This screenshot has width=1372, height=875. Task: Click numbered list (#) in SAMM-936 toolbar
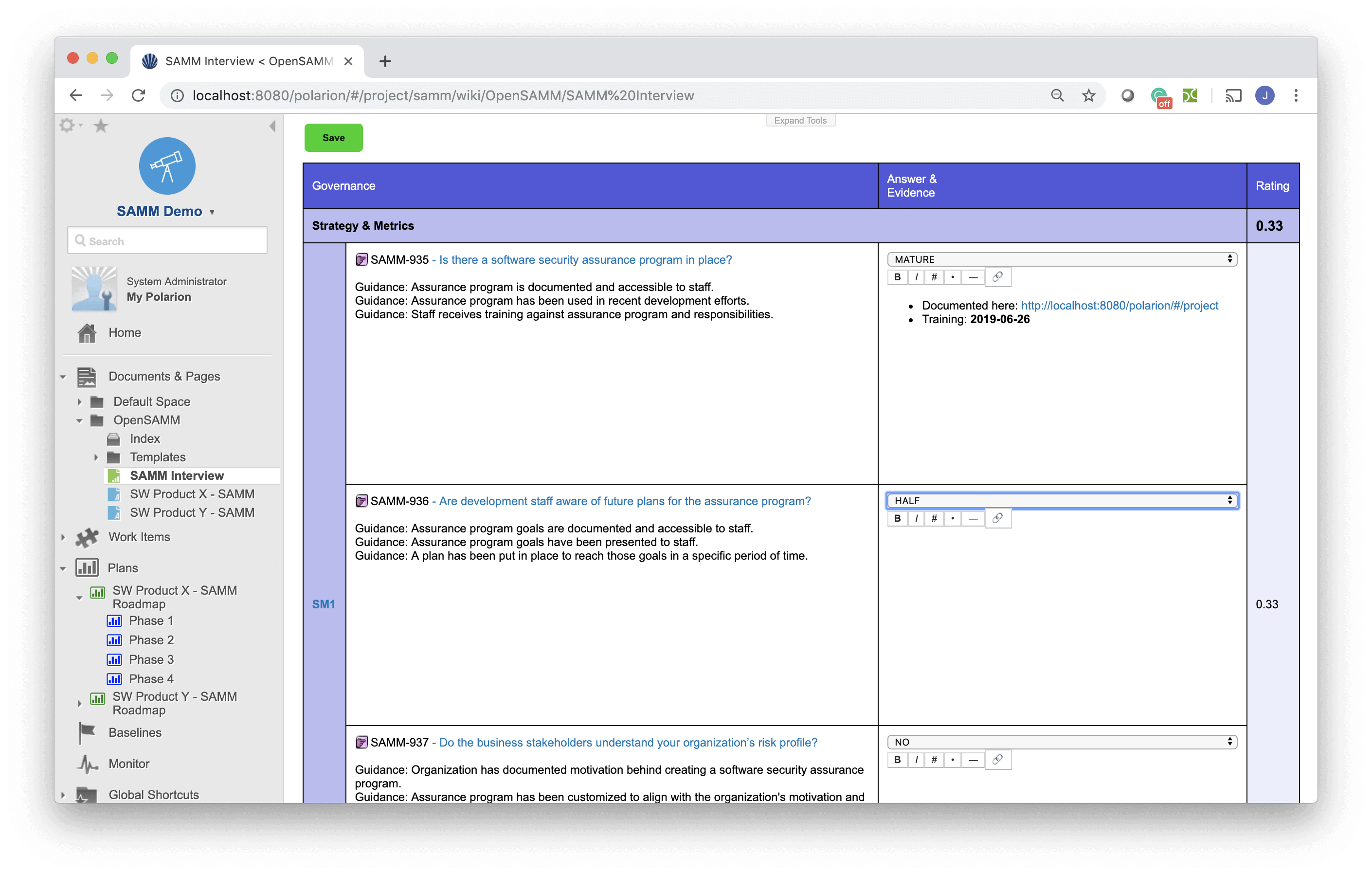[934, 518]
